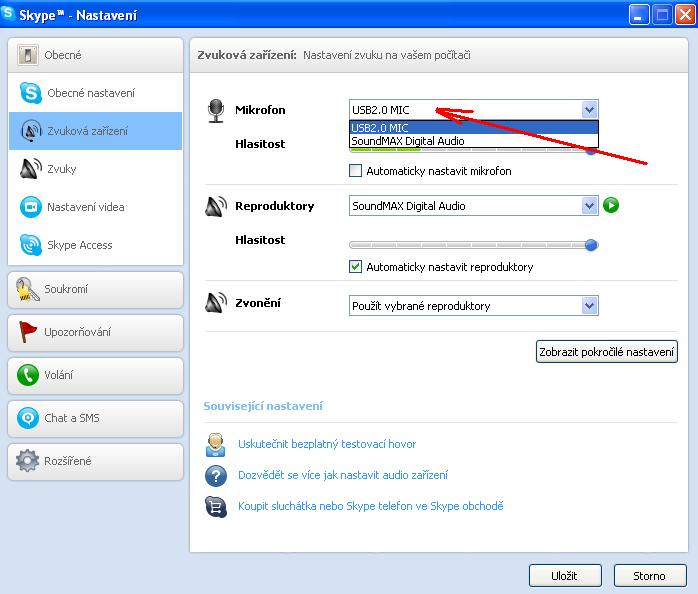The image size is (698, 594).
Task: Click the red flag icon beside Upozorňování
Action: pos(28,332)
